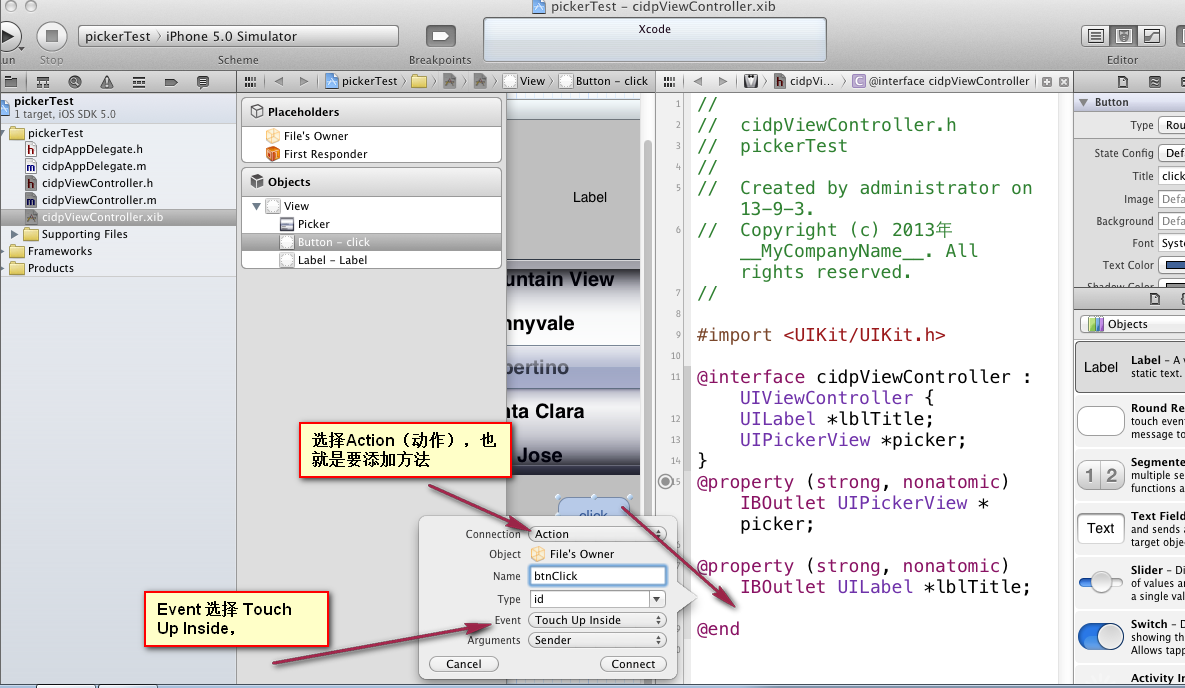
Task: Click the Automatic tuxedo icon in assistant jump bar
Action: [750, 82]
